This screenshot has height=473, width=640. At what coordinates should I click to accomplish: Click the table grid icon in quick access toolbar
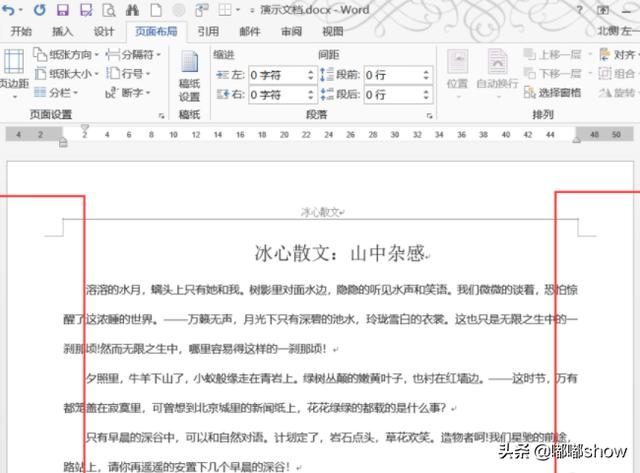(225, 10)
